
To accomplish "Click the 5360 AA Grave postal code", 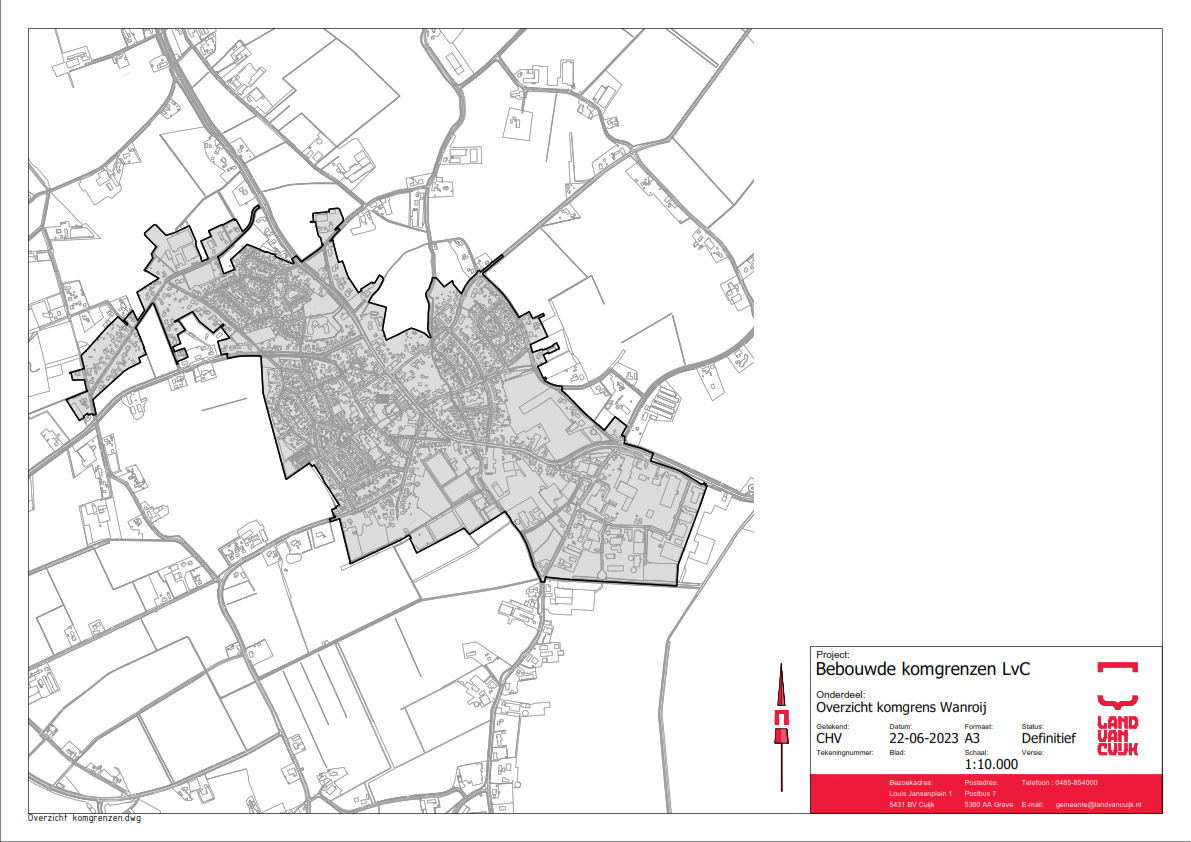I will [988, 804].
